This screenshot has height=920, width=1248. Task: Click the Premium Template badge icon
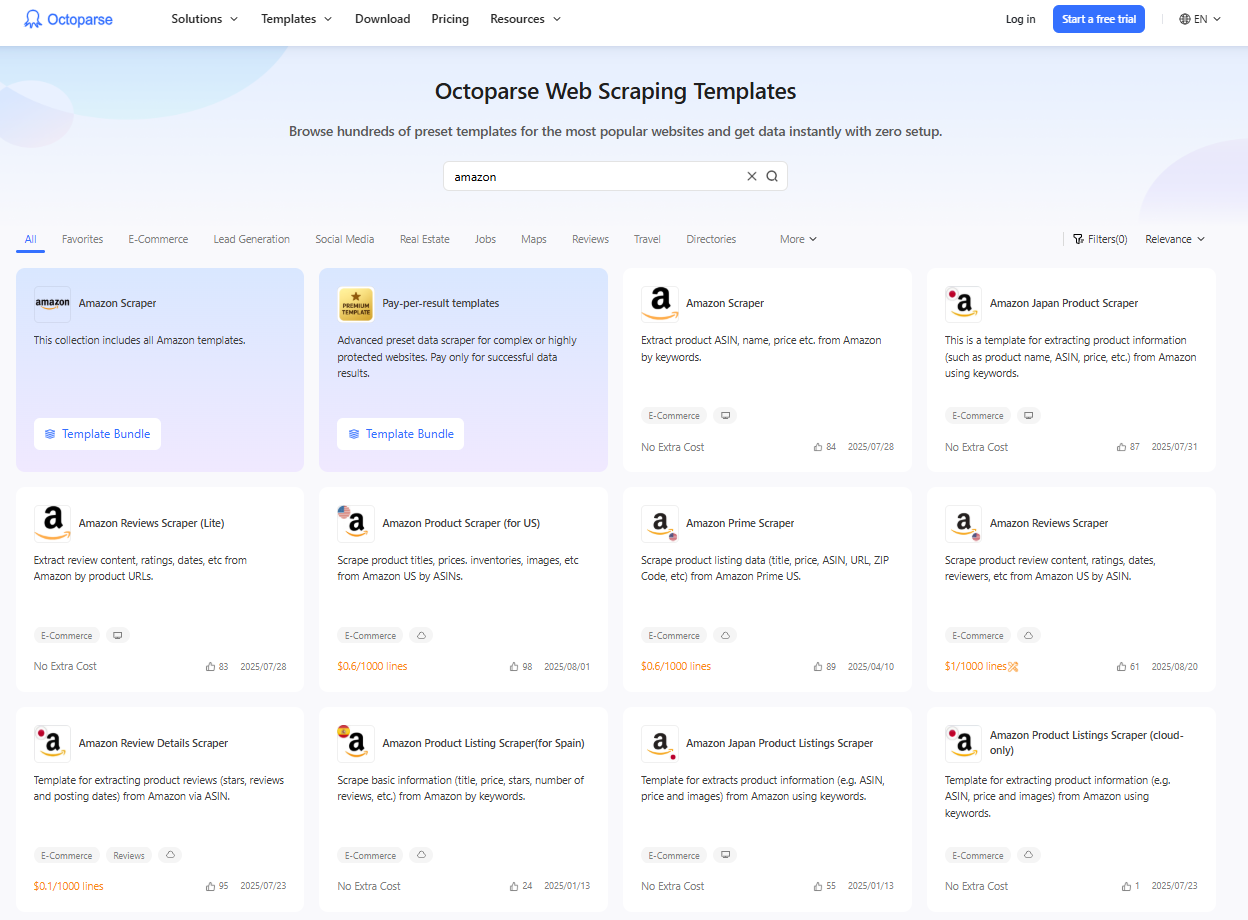[356, 303]
